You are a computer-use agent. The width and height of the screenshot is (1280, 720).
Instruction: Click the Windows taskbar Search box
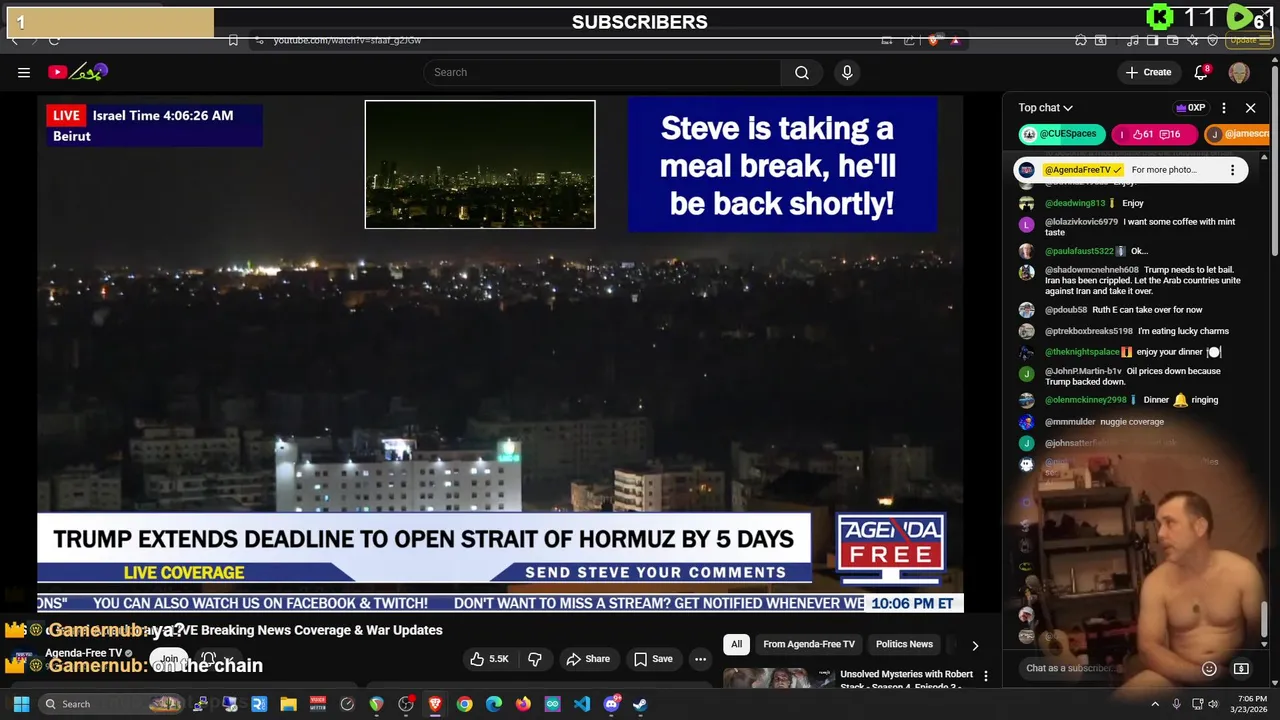pyautogui.click(x=109, y=704)
